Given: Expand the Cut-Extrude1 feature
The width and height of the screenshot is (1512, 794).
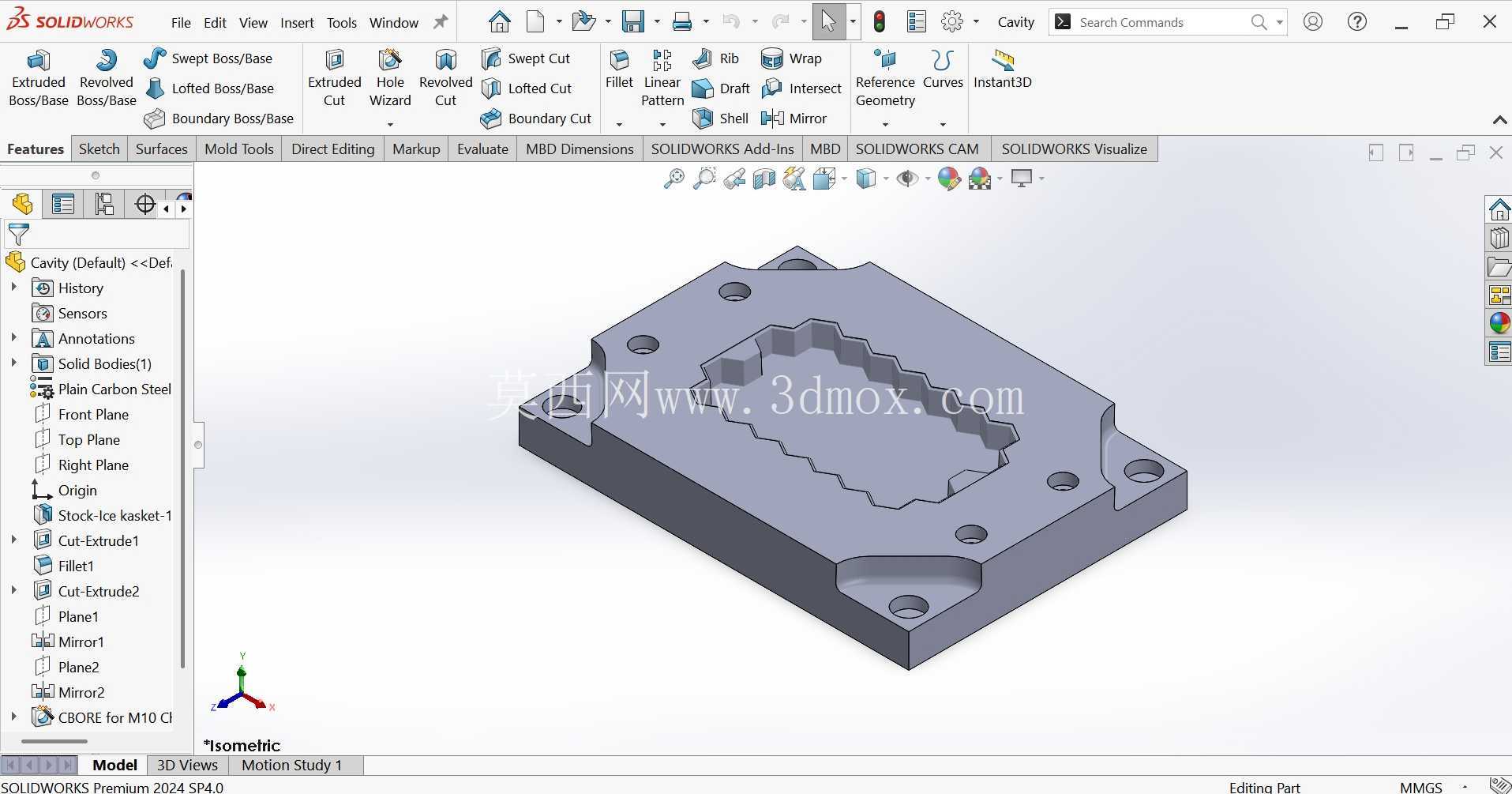Looking at the screenshot, I should [x=13, y=540].
